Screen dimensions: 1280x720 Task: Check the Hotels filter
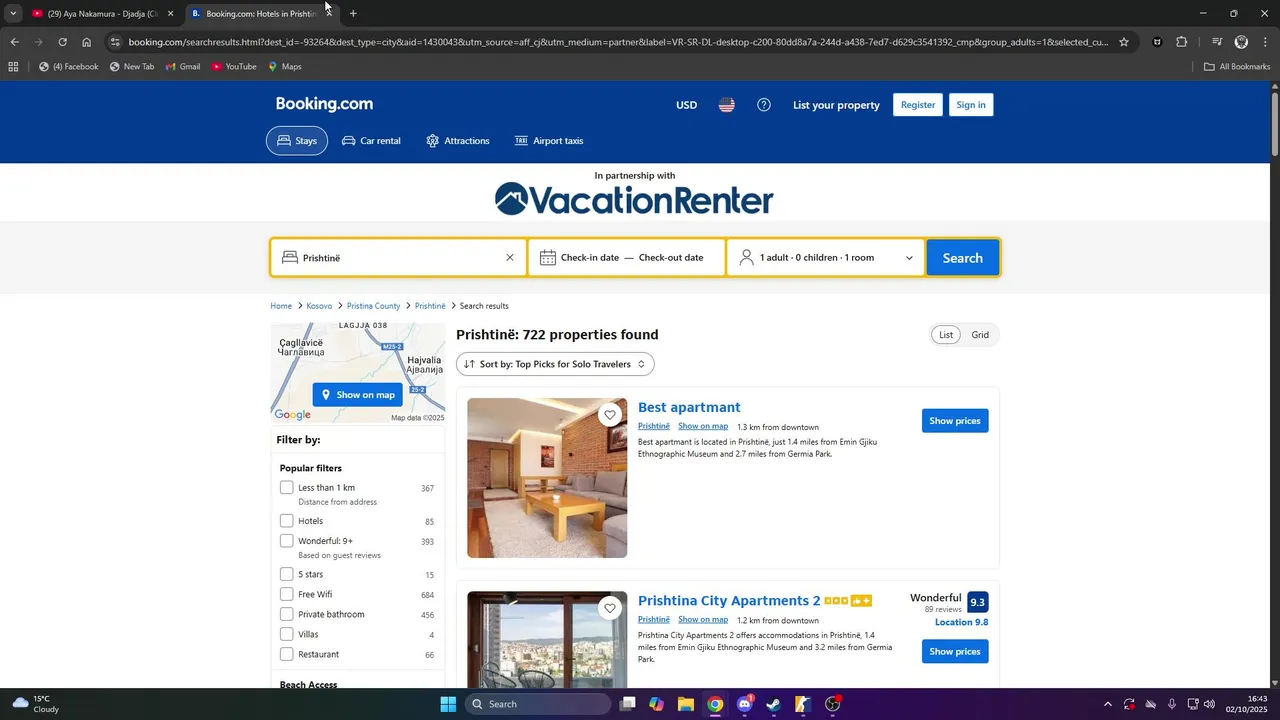pyautogui.click(x=287, y=521)
